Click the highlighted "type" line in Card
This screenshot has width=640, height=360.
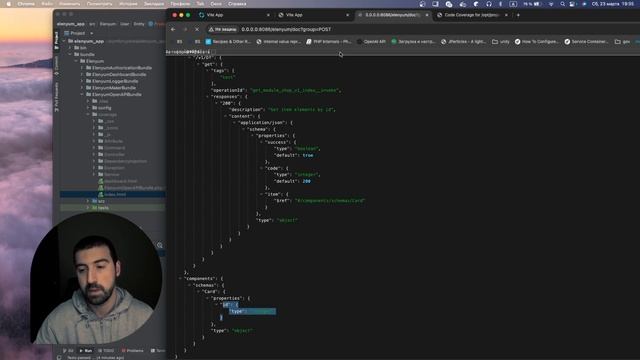tap(252, 311)
